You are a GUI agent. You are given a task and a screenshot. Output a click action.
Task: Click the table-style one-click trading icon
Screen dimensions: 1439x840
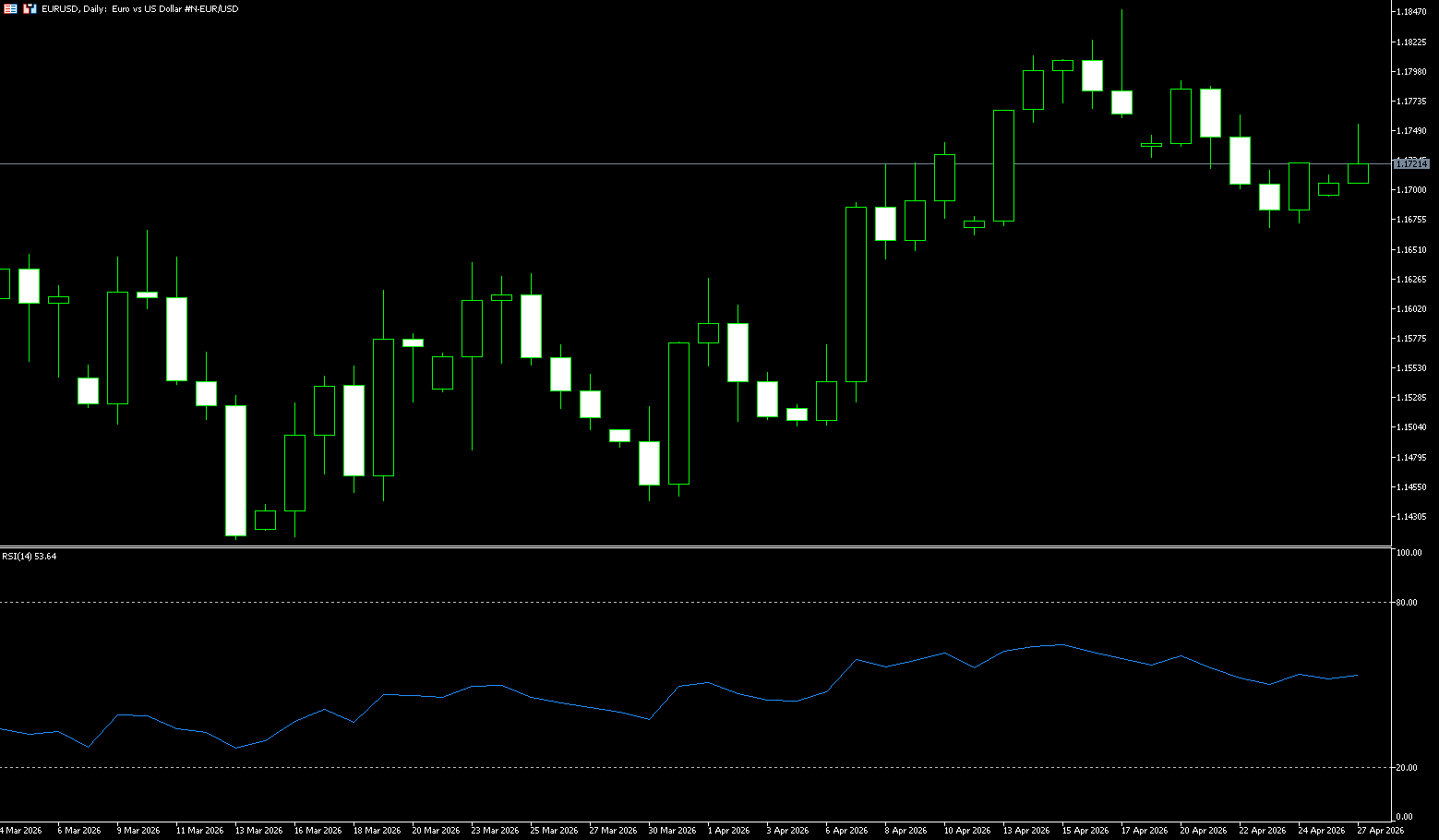tap(9, 8)
